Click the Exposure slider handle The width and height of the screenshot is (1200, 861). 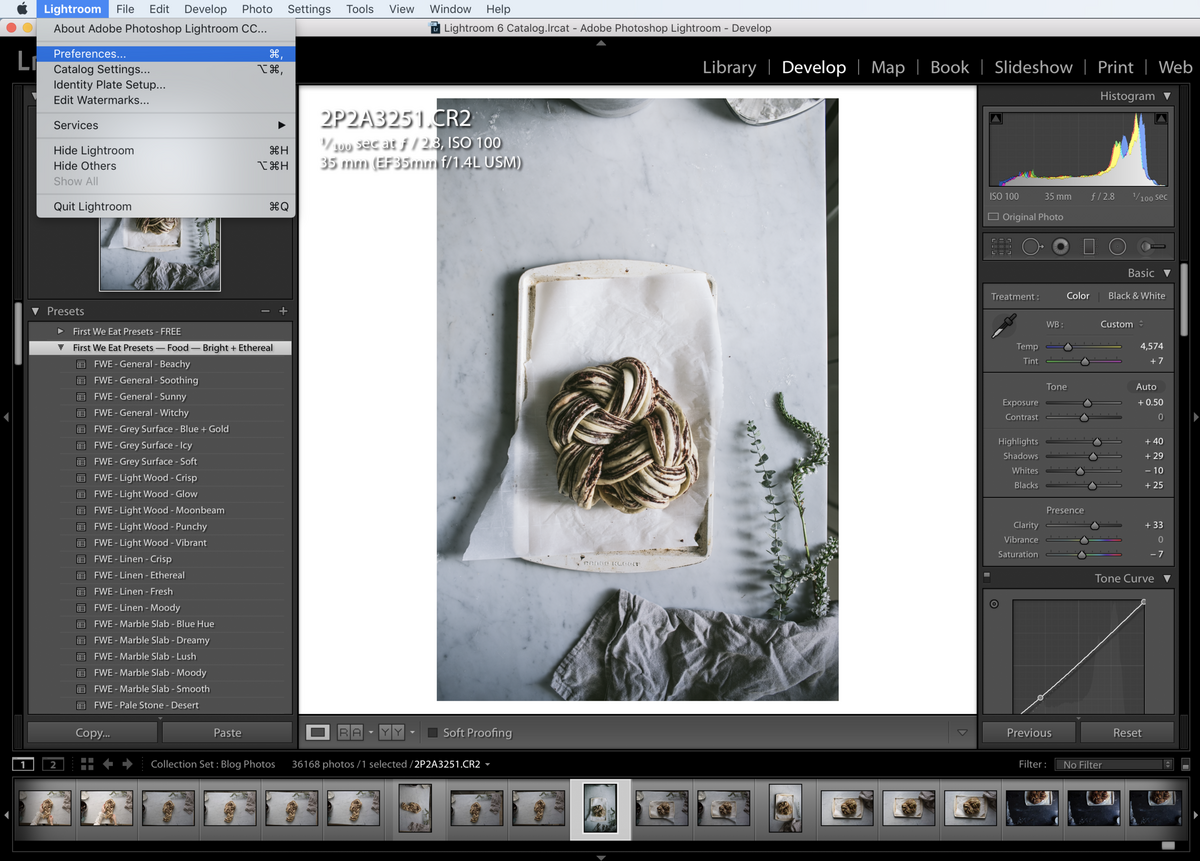1087,403
